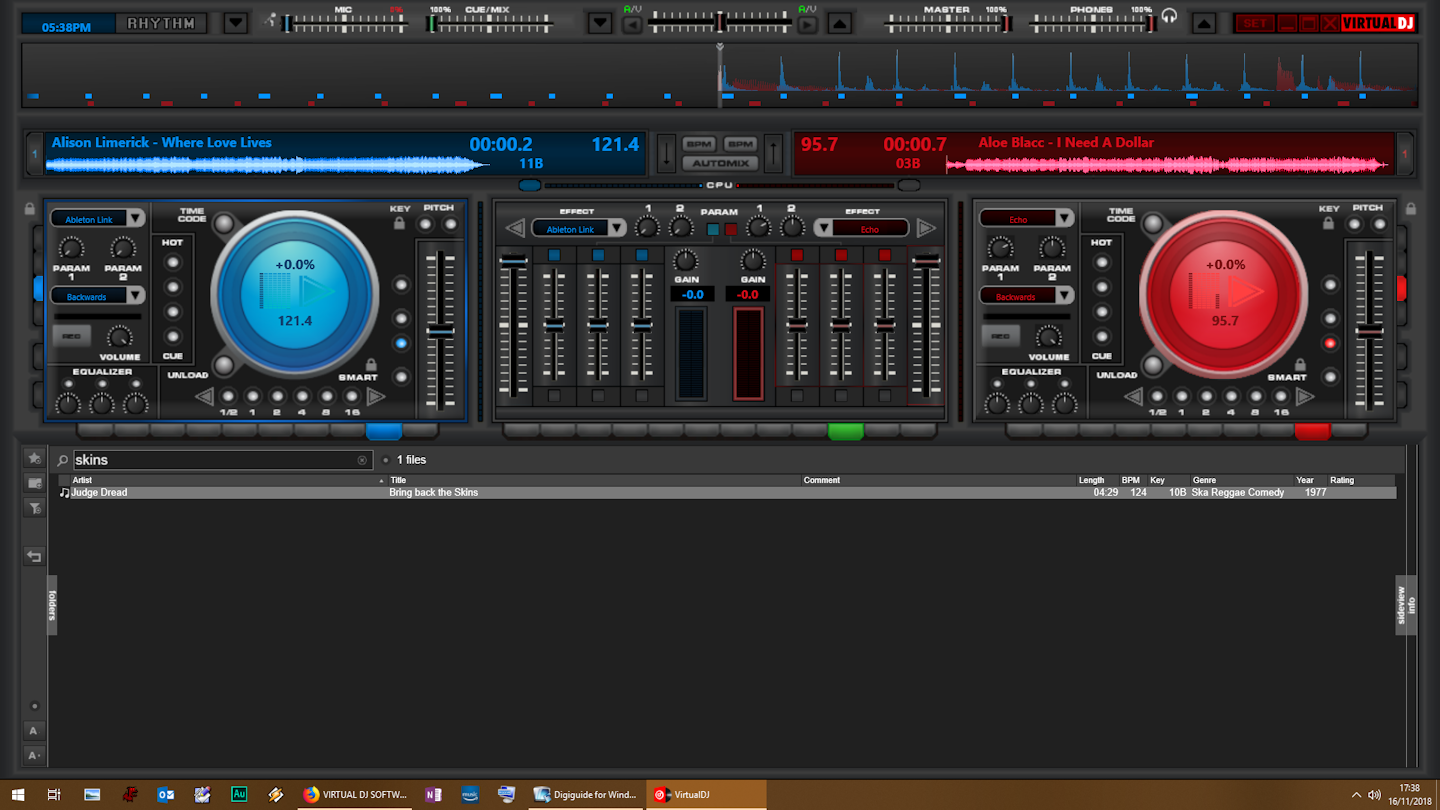Click the A/V crossfader right arrow button
This screenshot has height=810, width=1440.
[807, 25]
